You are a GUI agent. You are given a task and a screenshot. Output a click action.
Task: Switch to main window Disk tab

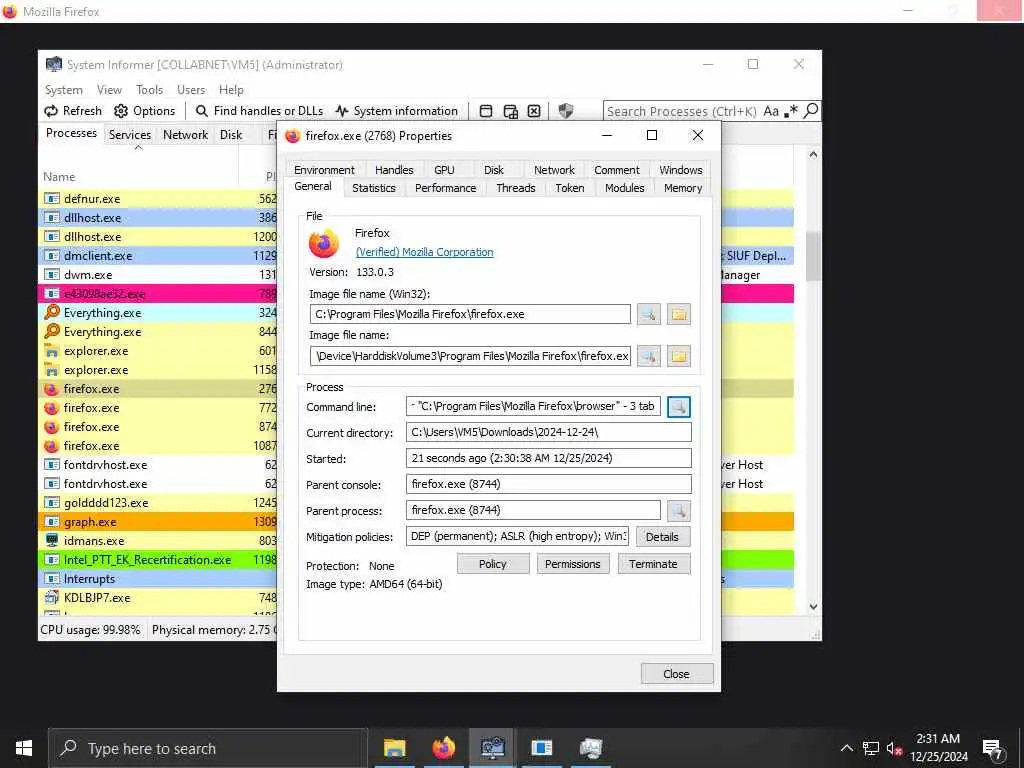tap(231, 135)
